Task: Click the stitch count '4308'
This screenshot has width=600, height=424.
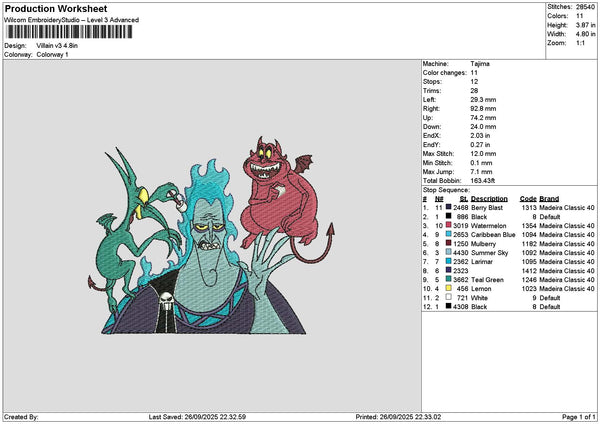Action: [x=461, y=307]
